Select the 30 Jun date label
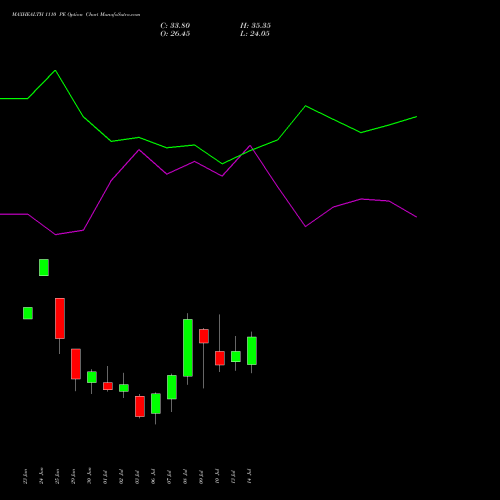Screen dimensions: 500x500 (x=89, y=476)
